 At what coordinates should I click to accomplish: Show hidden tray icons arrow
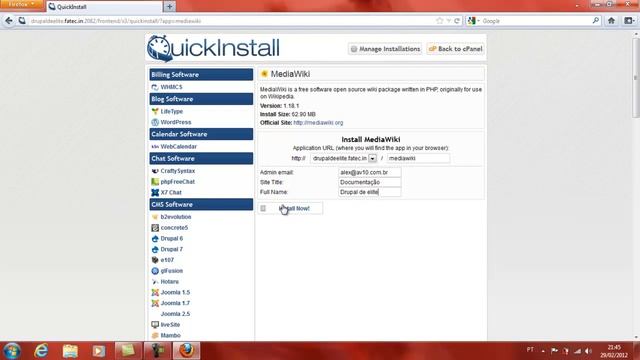tap(543, 351)
